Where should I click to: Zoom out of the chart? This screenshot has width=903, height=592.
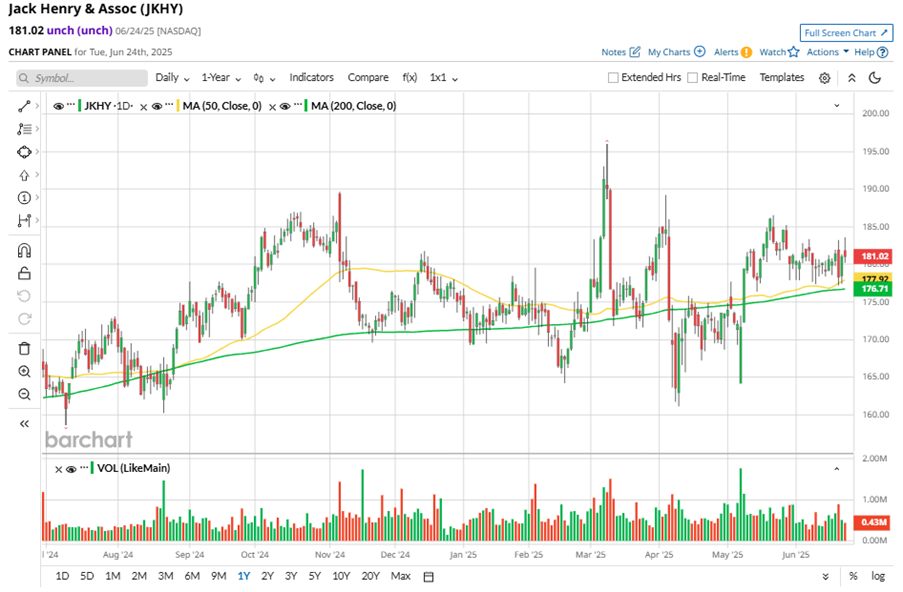[x=24, y=394]
